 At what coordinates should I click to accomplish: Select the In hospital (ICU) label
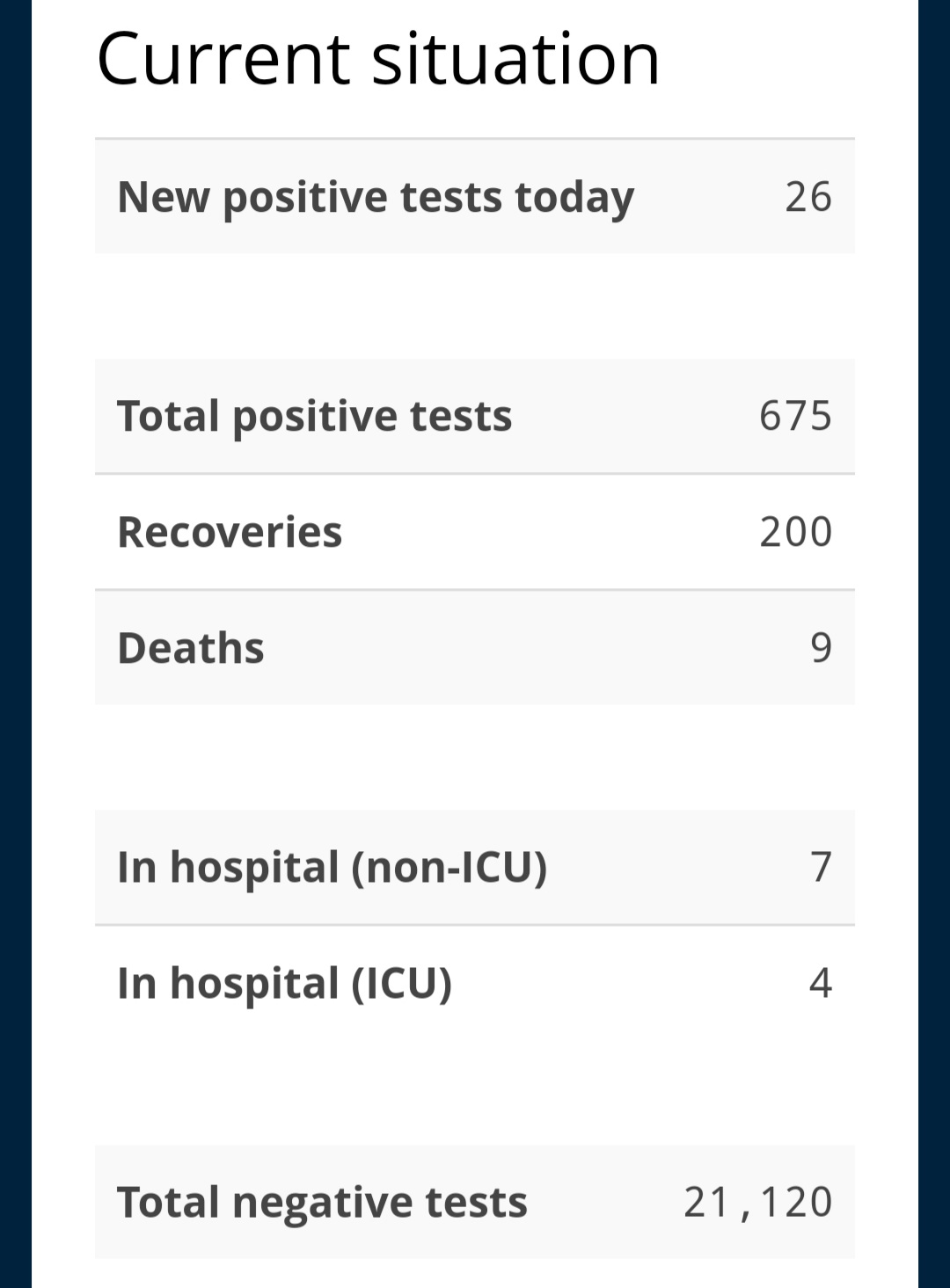(284, 984)
